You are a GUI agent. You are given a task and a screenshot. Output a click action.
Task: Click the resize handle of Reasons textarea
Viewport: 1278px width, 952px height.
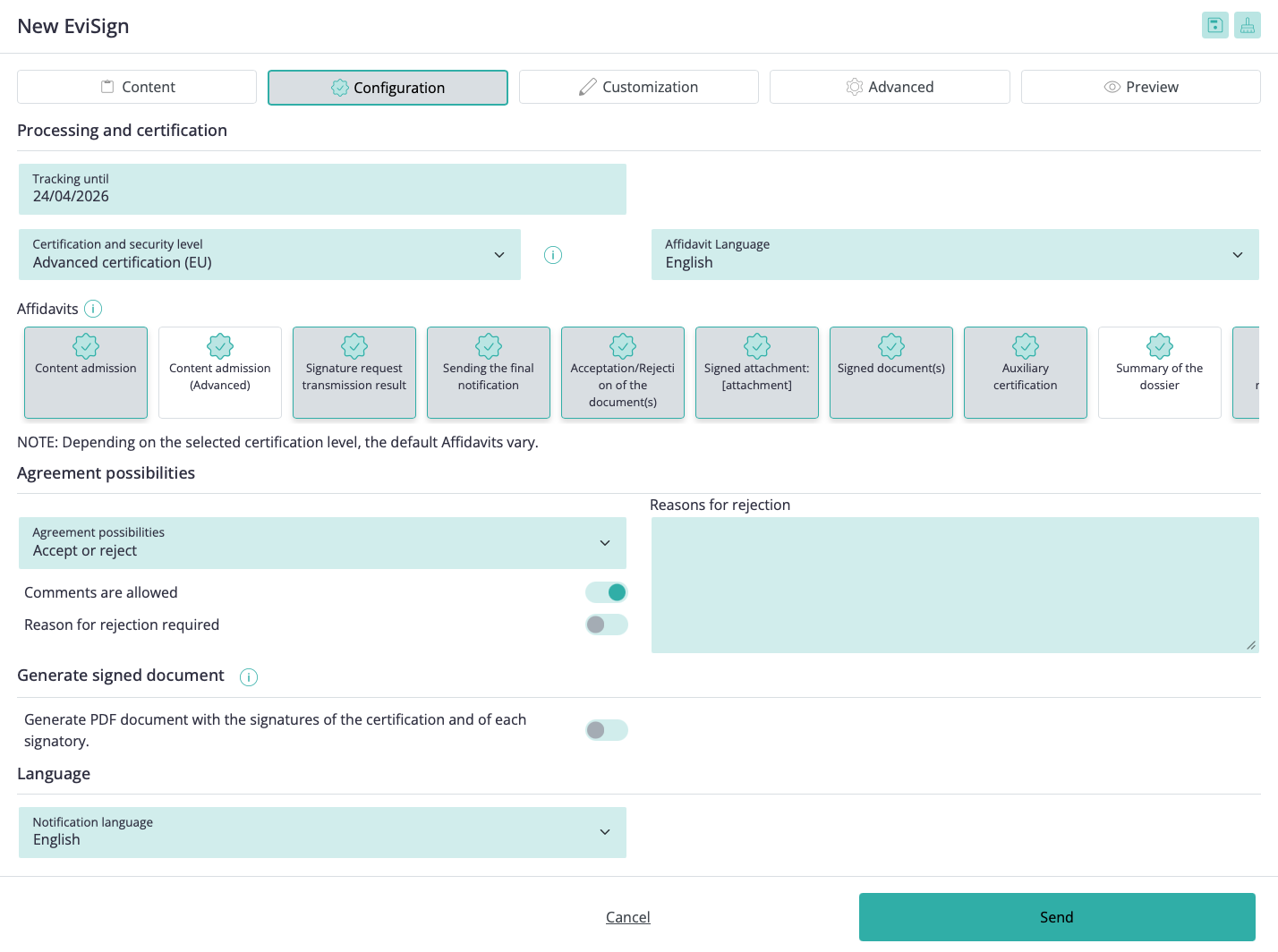[x=1251, y=645]
